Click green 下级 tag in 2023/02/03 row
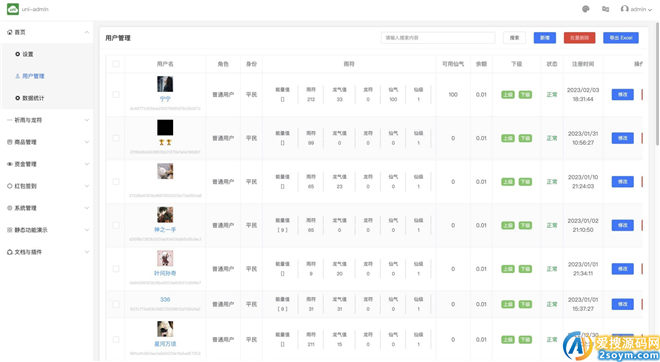Screen dimensions: 660x362 (x=525, y=95)
